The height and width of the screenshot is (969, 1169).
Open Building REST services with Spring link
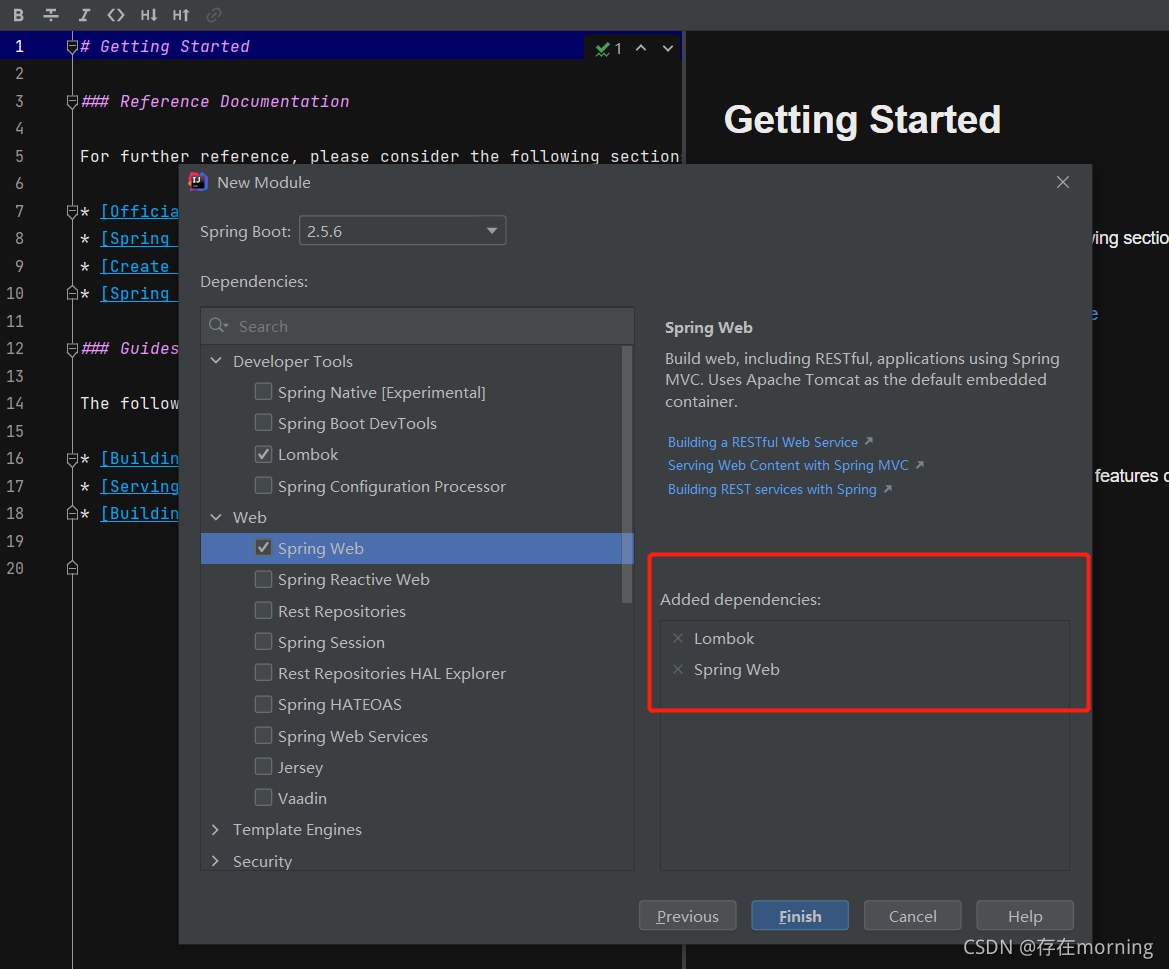click(x=772, y=489)
